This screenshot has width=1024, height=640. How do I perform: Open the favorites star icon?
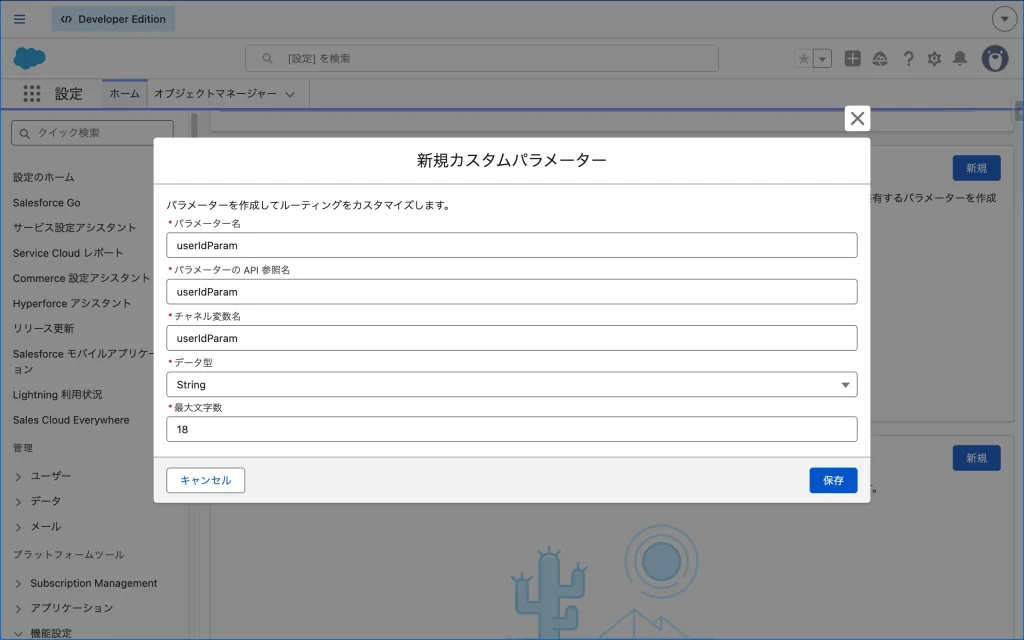(x=804, y=59)
